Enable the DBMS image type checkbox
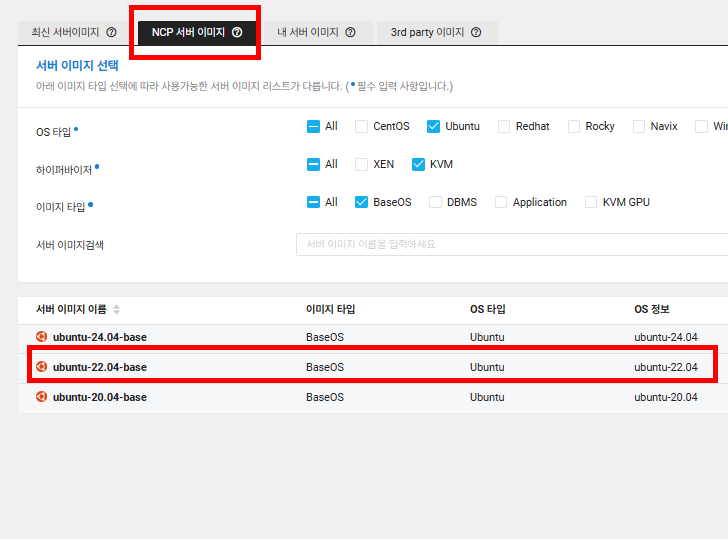The width and height of the screenshot is (728, 539). coord(435,202)
